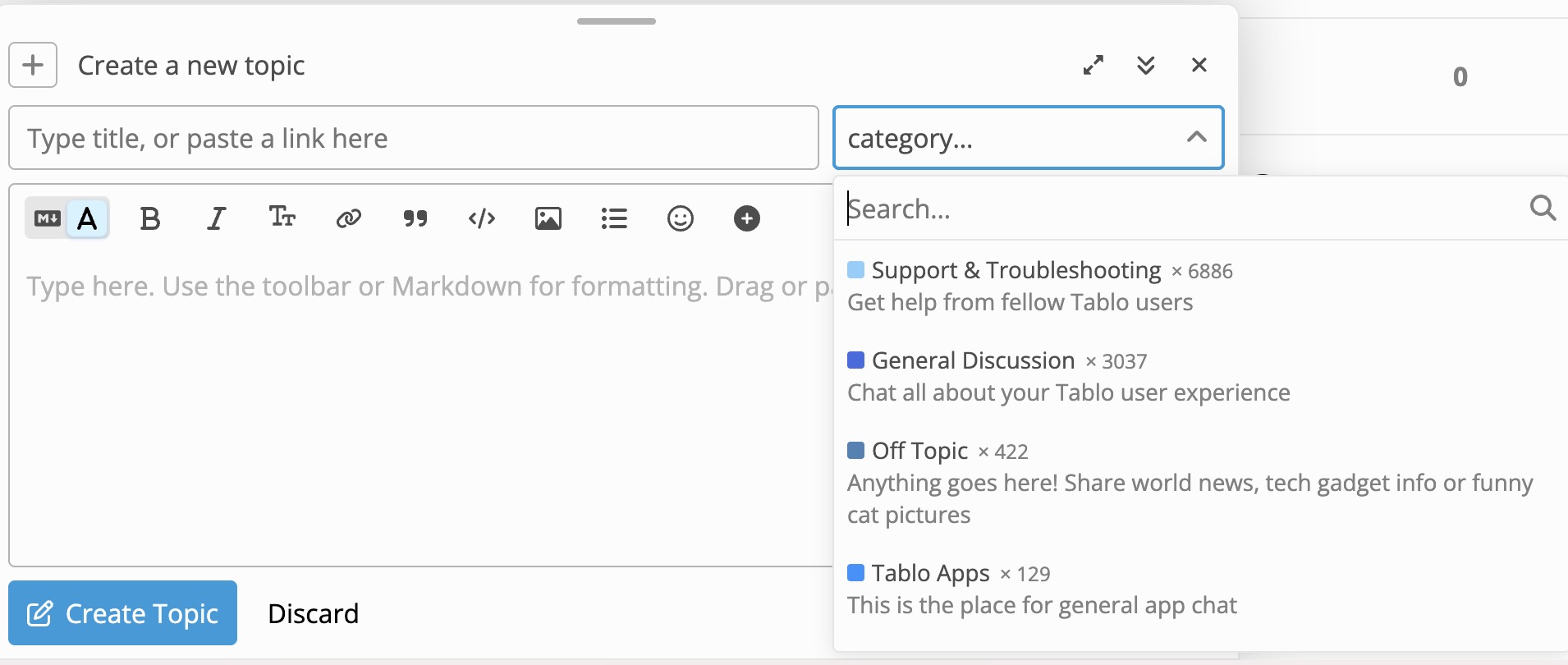
Task: Insert a hyperlink with the link icon
Action: tap(349, 218)
